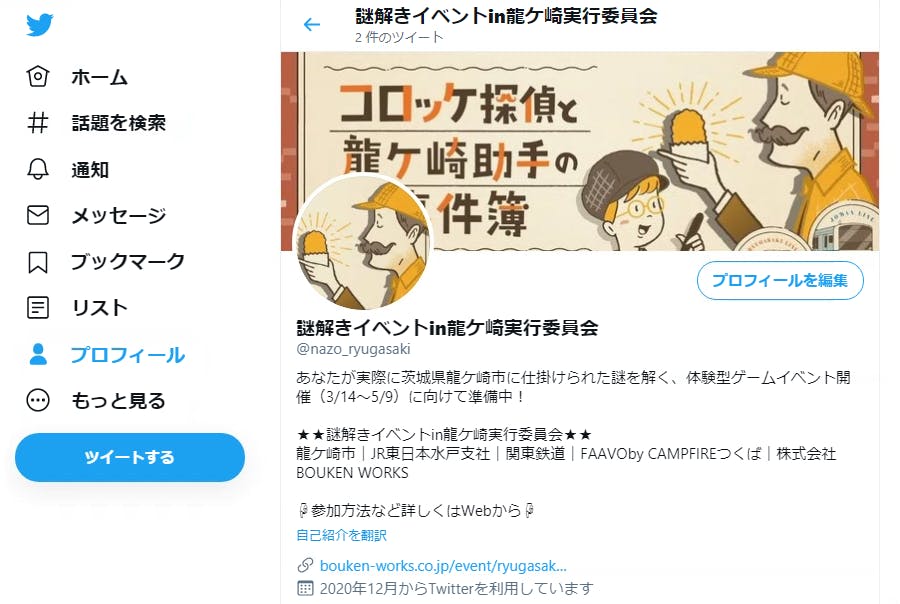Go back with the left arrow
Viewport: 900px width, 604px height.
[312, 25]
